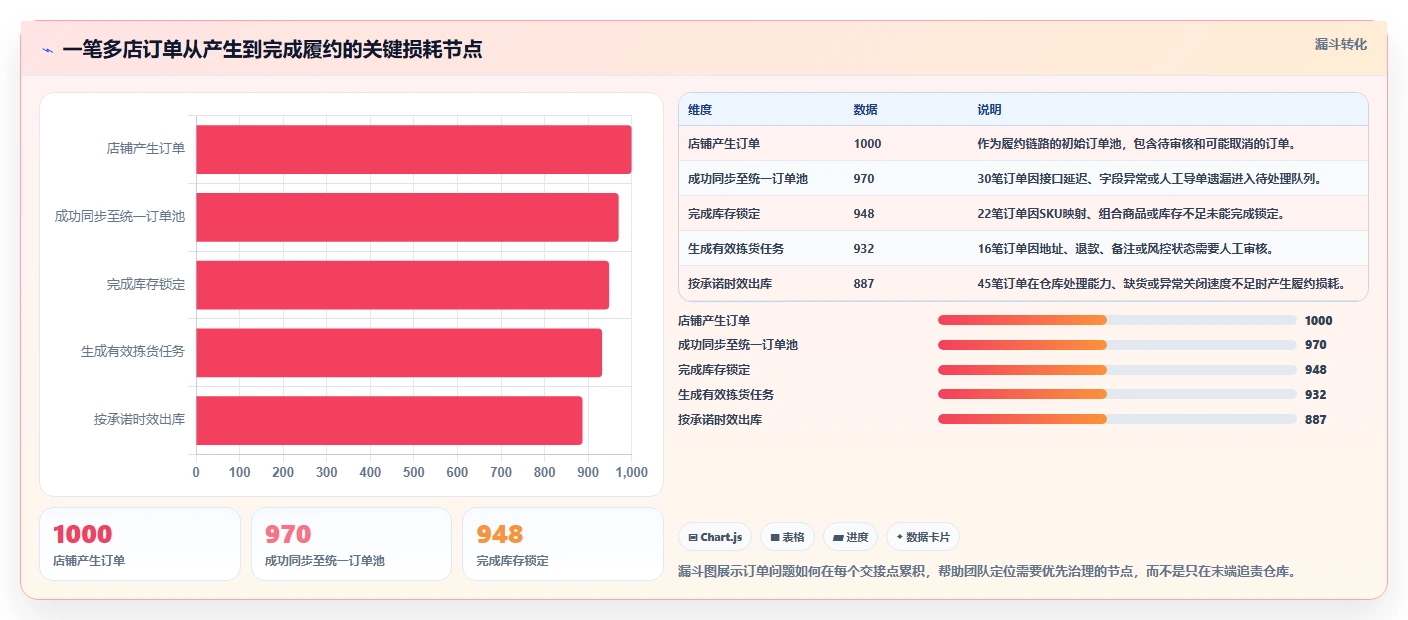Click the 店铺产生订单 chart bar
Viewport: 1408px width, 620px height.
[x=413, y=149]
